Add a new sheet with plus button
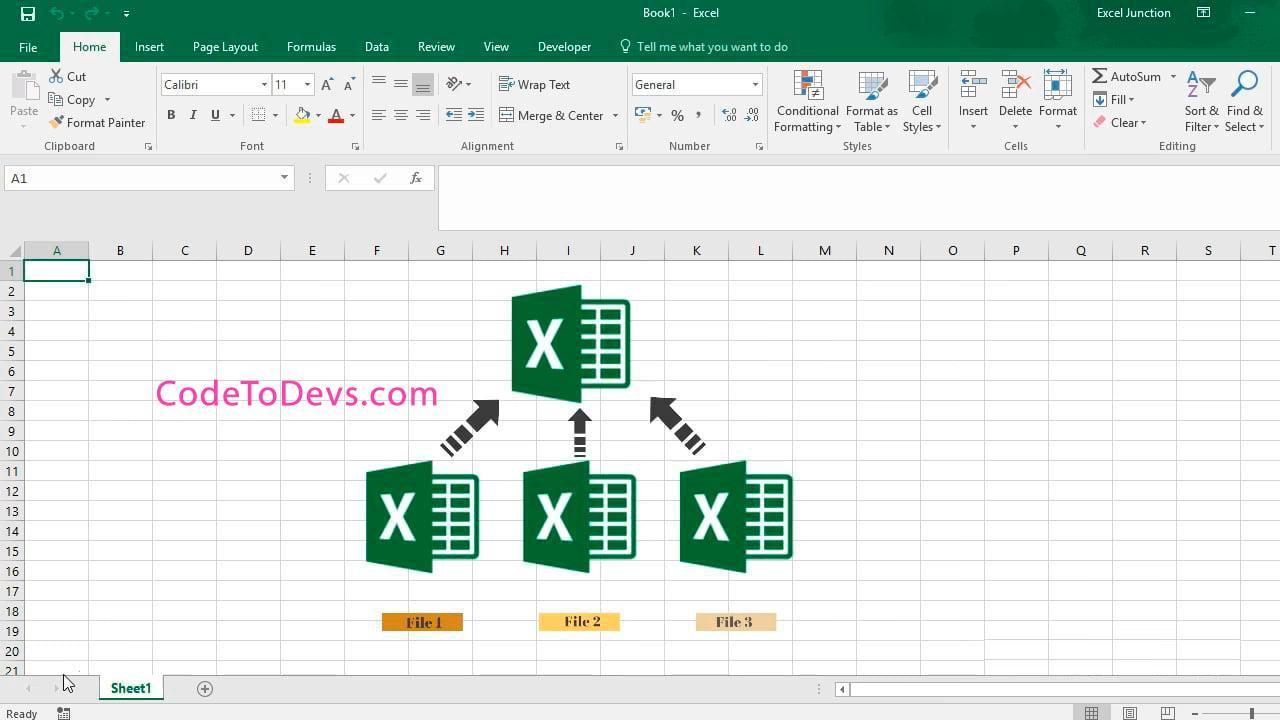The image size is (1280, 720). (205, 688)
